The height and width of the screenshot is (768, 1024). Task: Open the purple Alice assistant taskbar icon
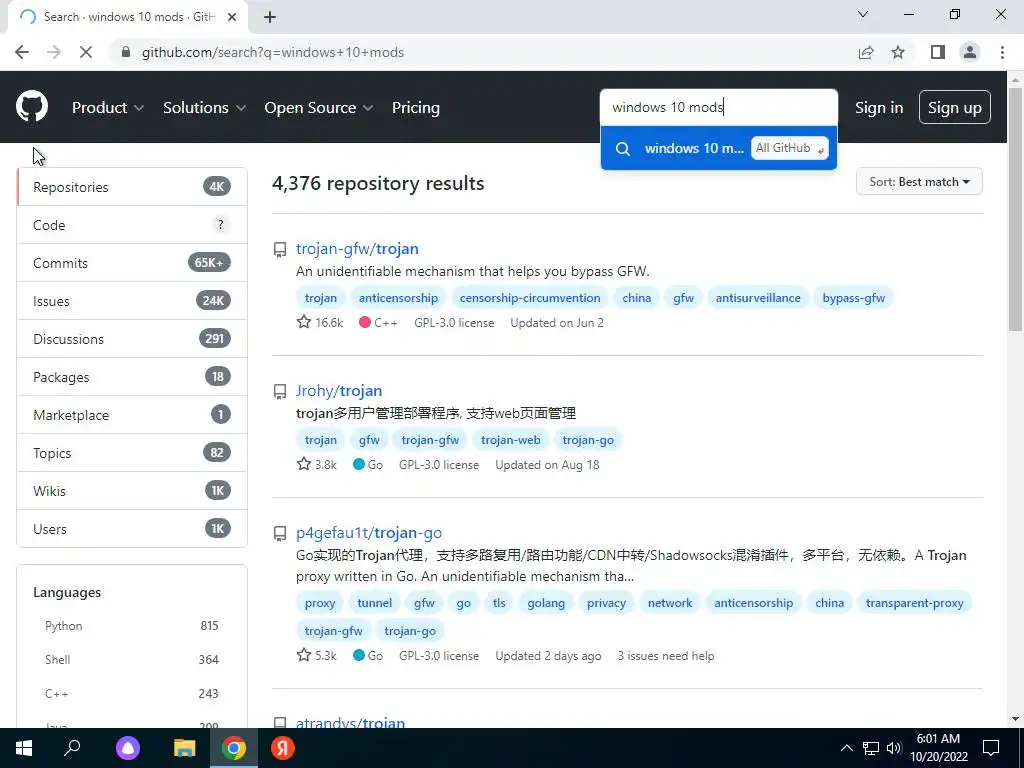(128, 748)
